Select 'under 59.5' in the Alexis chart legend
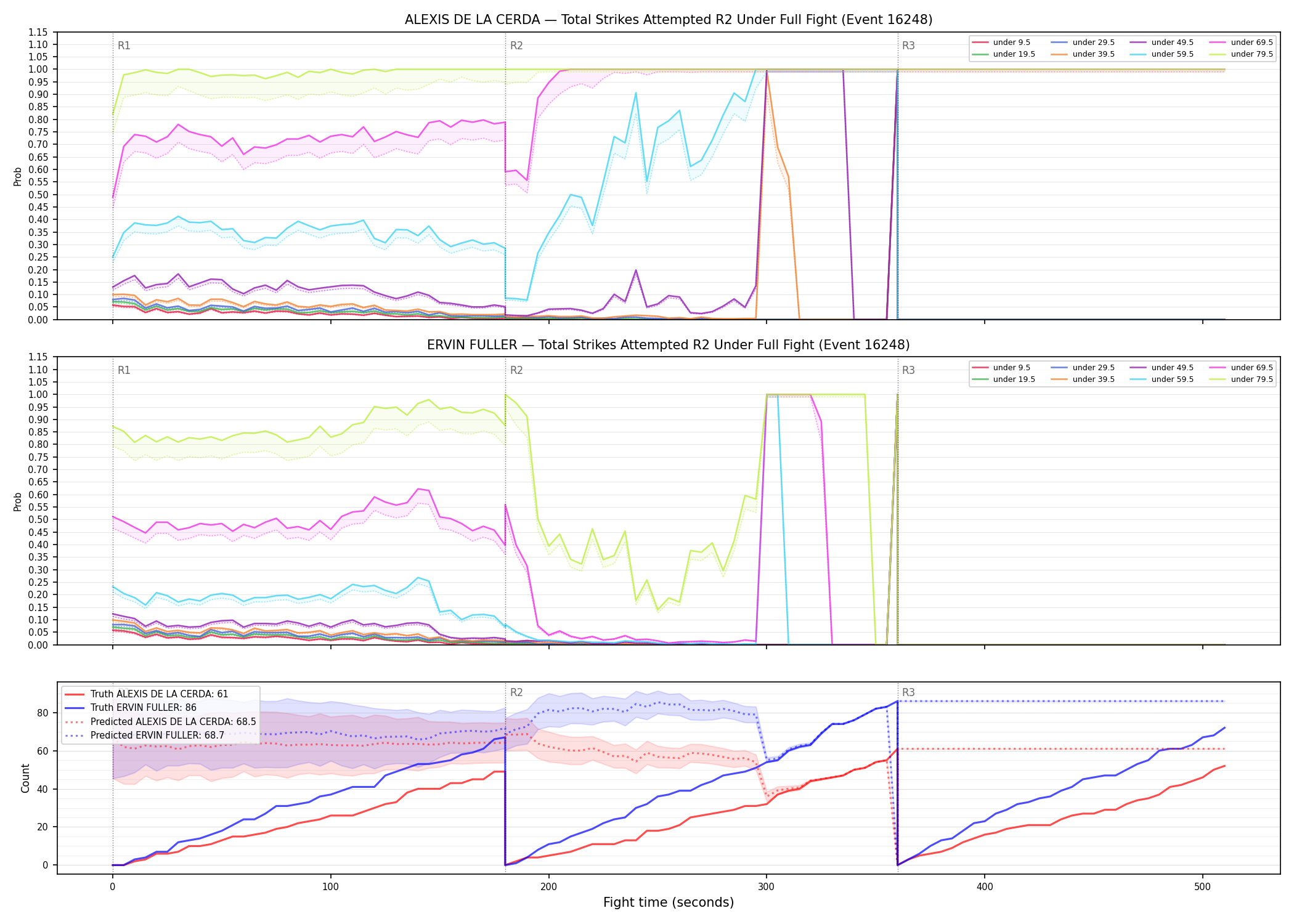Image resolution: width=1294 pixels, height=924 pixels. pyautogui.click(x=1162, y=54)
